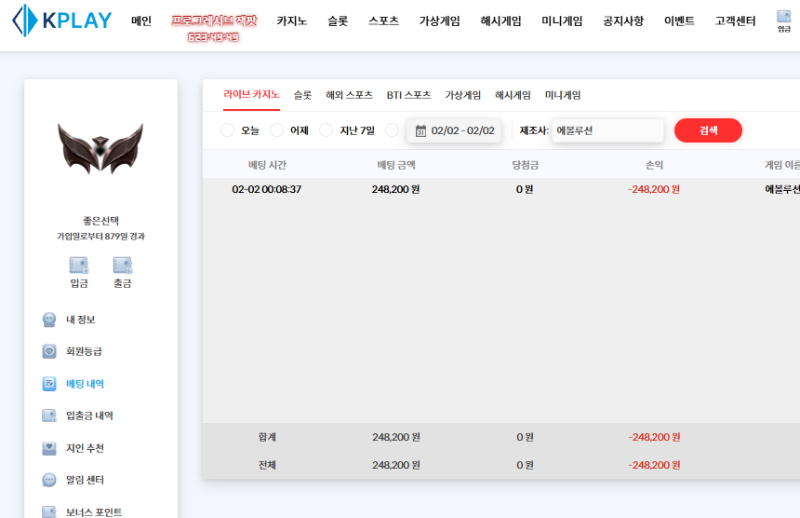Switch to the 해시게임 tab in betting history
Screen dimensions: 800x518
tap(513, 95)
